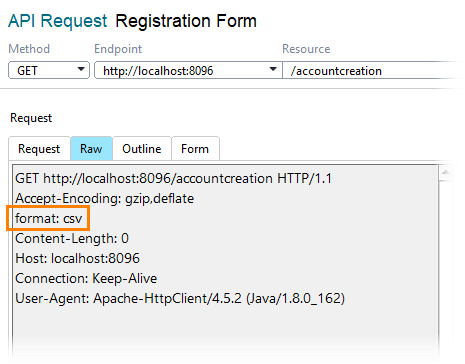Image resolution: width=465 pixels, height=364 pixels.
Task: Click the API Request title
Action: point(58,21)
